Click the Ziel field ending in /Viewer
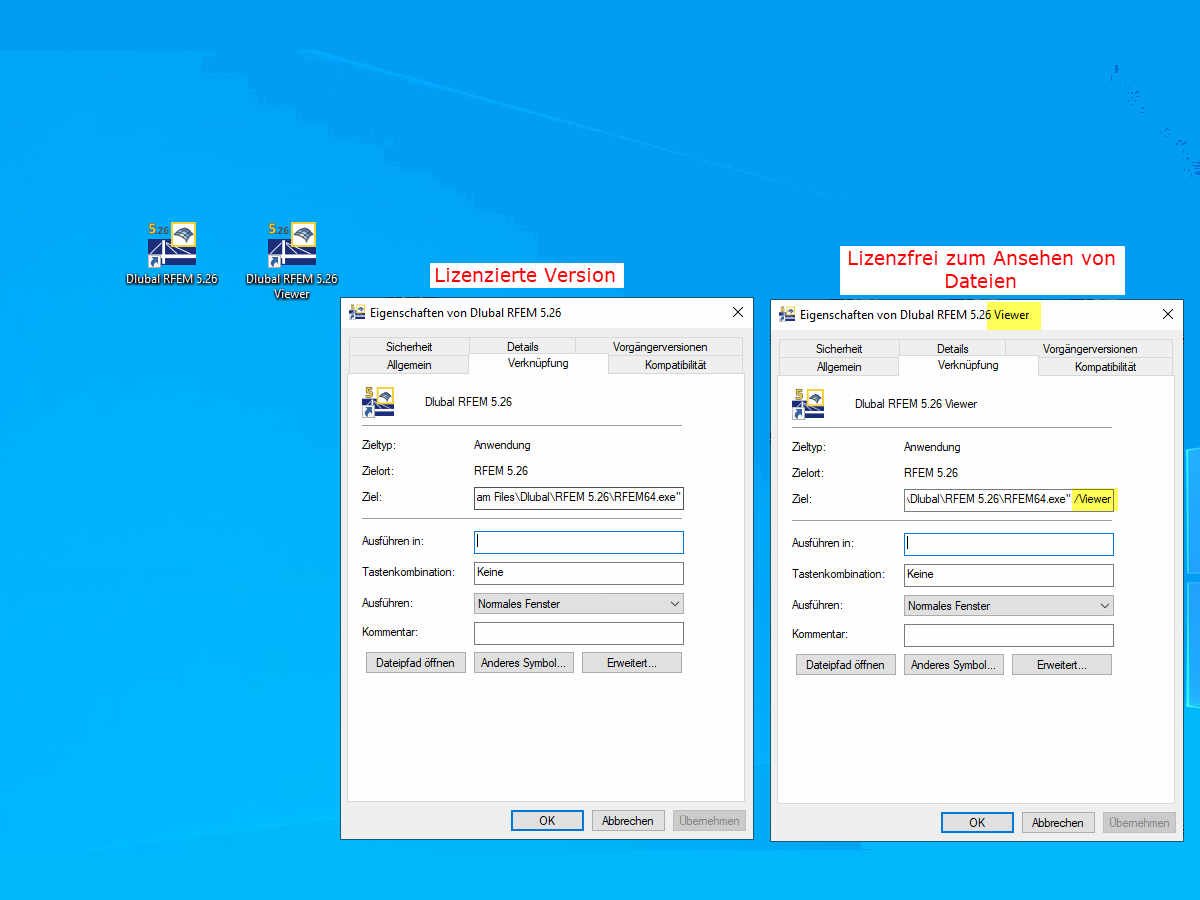 tap(1009, 499)
